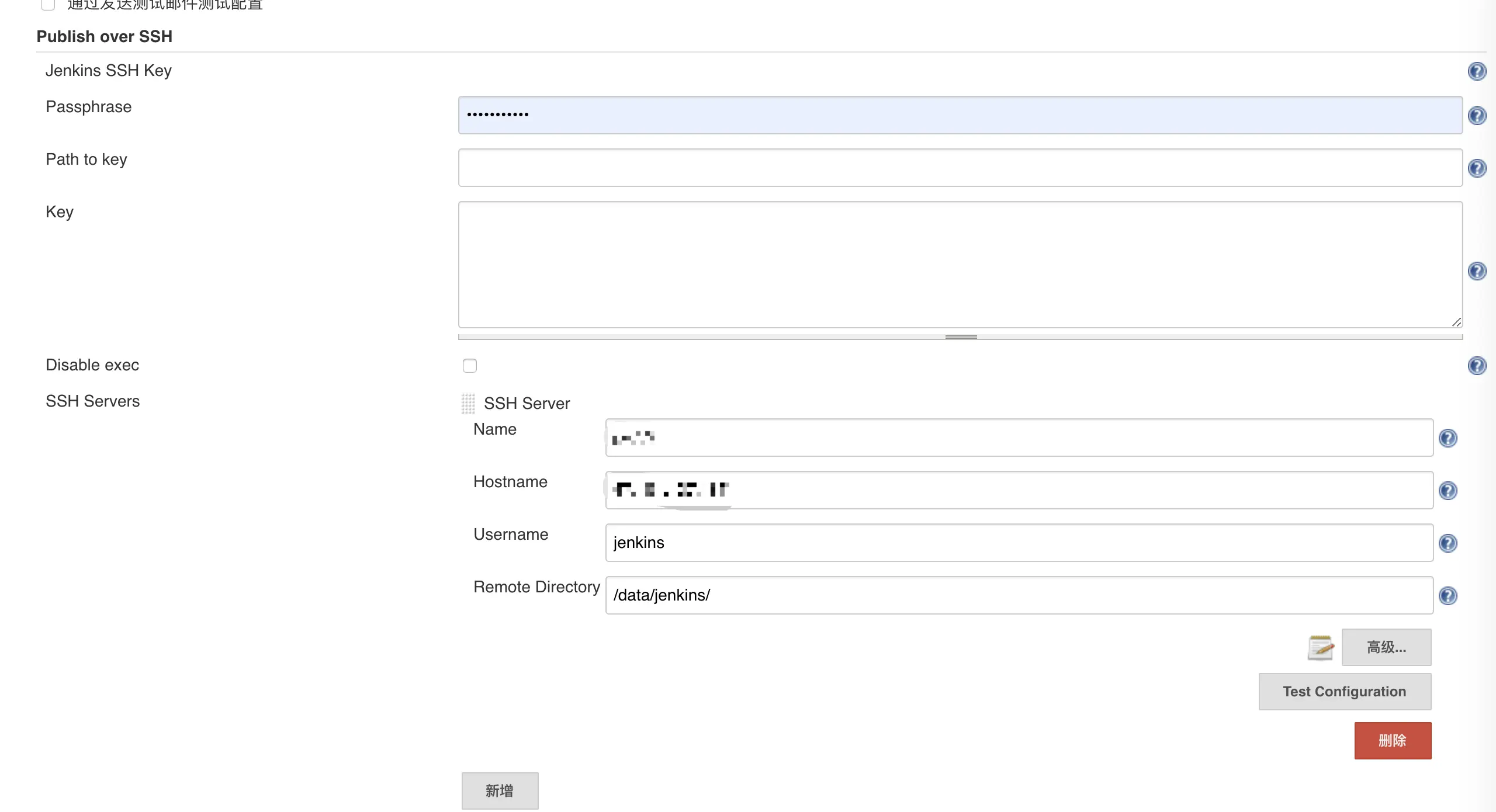Tick the test email configuration checkbox
This screenshot has width=1496, height=812.
click(x=48, y=5)
